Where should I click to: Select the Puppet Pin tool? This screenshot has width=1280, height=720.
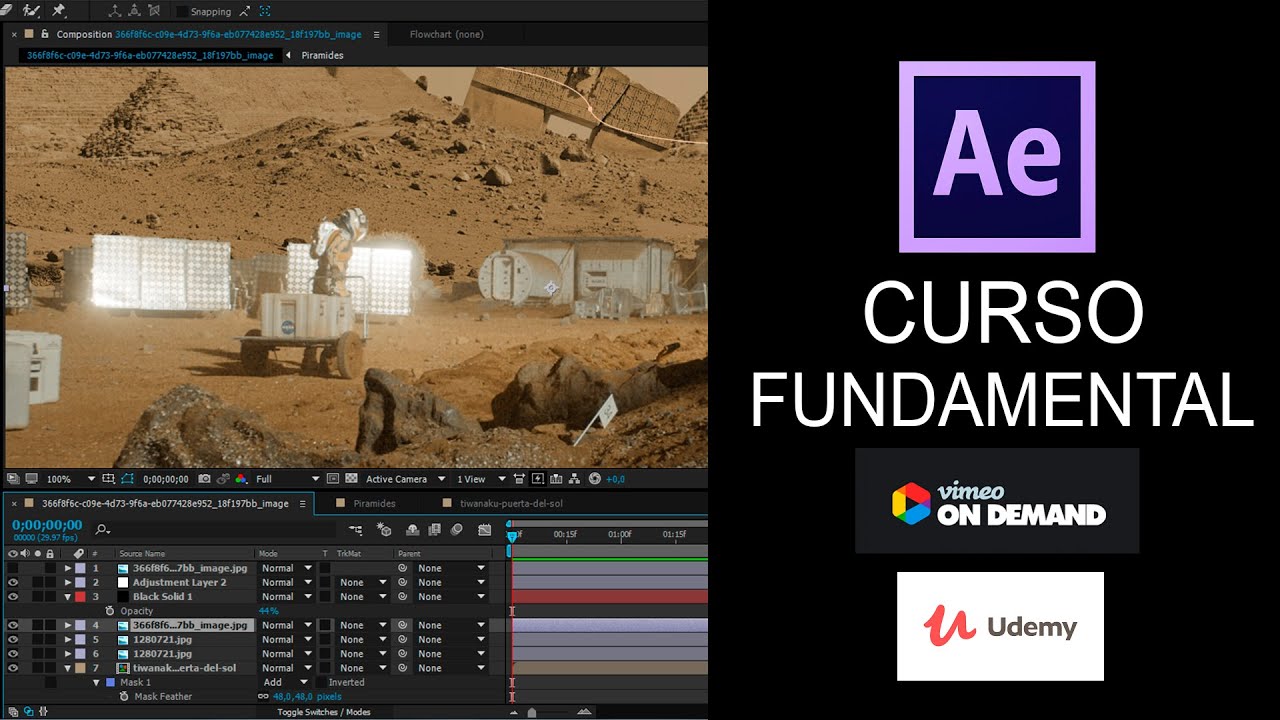click(58, 11)
